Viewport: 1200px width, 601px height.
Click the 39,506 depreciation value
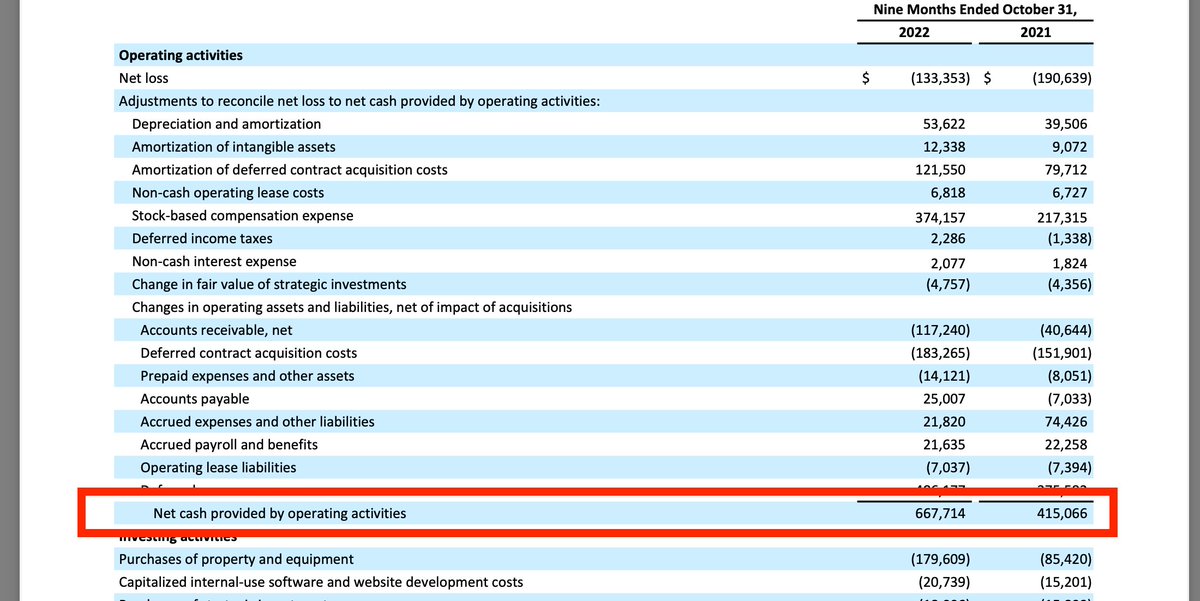[x=1065, y=124]
